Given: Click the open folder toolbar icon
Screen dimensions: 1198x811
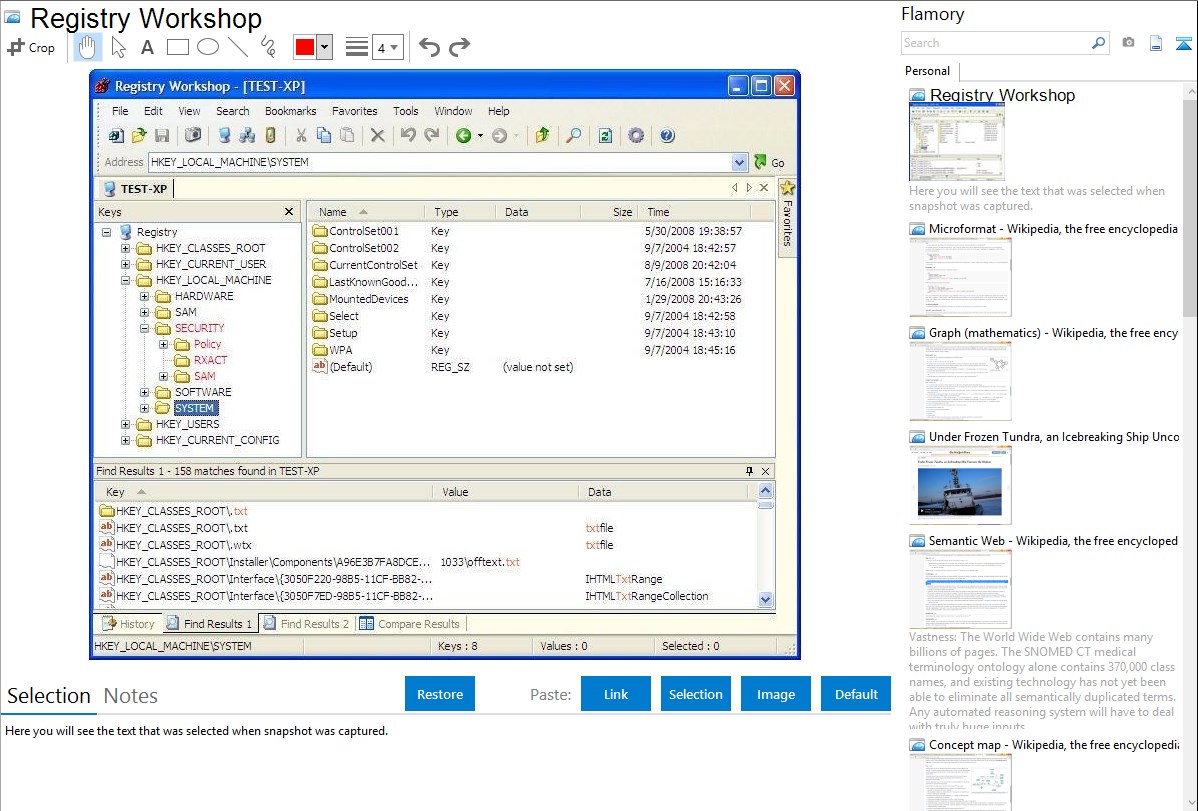Looking at the screenshot, I should pyautogui.click(x=139, y=136).
